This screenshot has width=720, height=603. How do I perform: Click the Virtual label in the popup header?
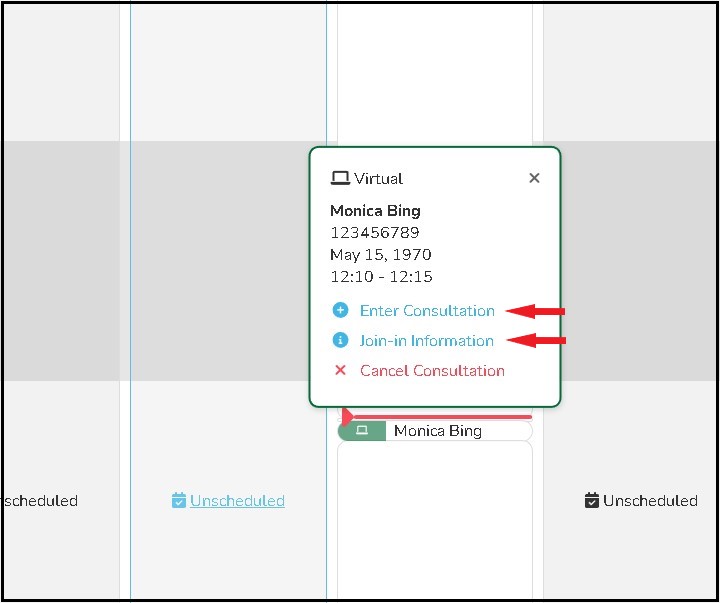click(x=378, y=179)
